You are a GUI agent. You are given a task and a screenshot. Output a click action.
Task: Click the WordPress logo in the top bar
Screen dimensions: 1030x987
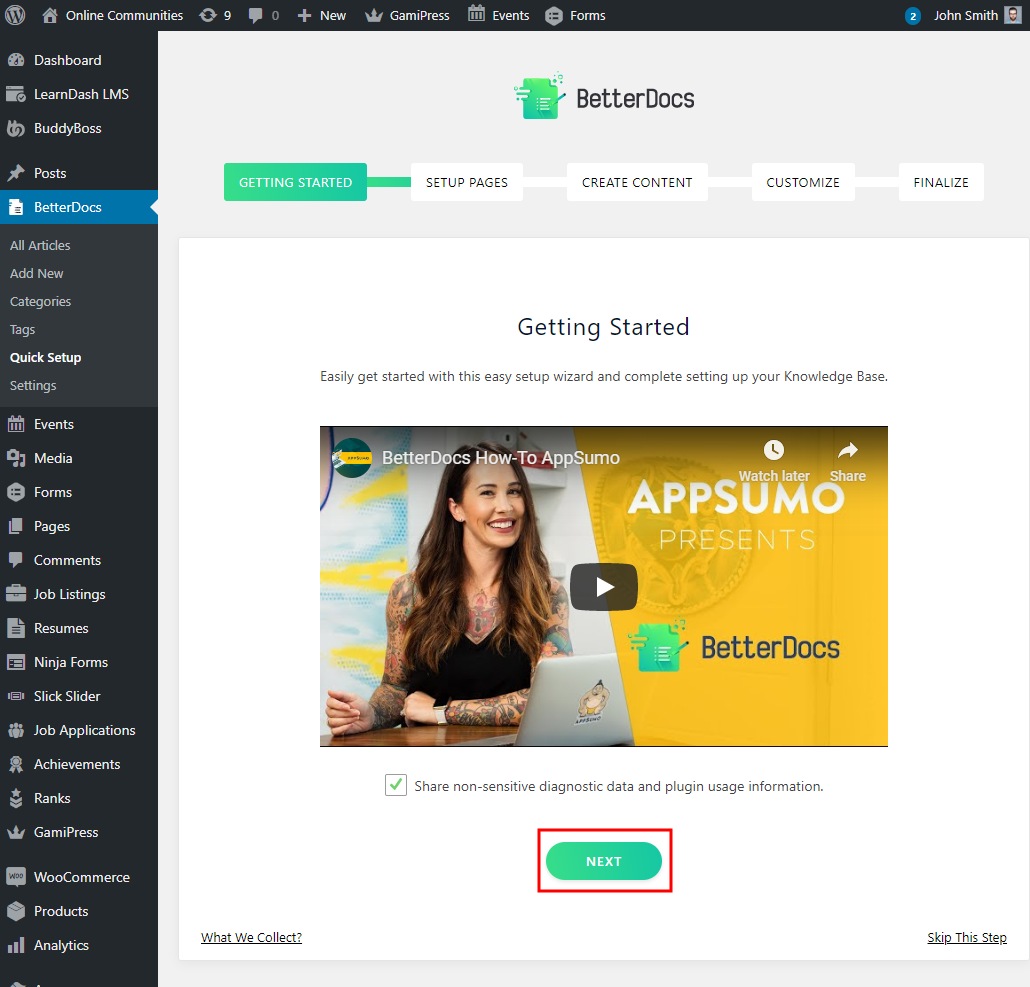click(x=14, y=15)
